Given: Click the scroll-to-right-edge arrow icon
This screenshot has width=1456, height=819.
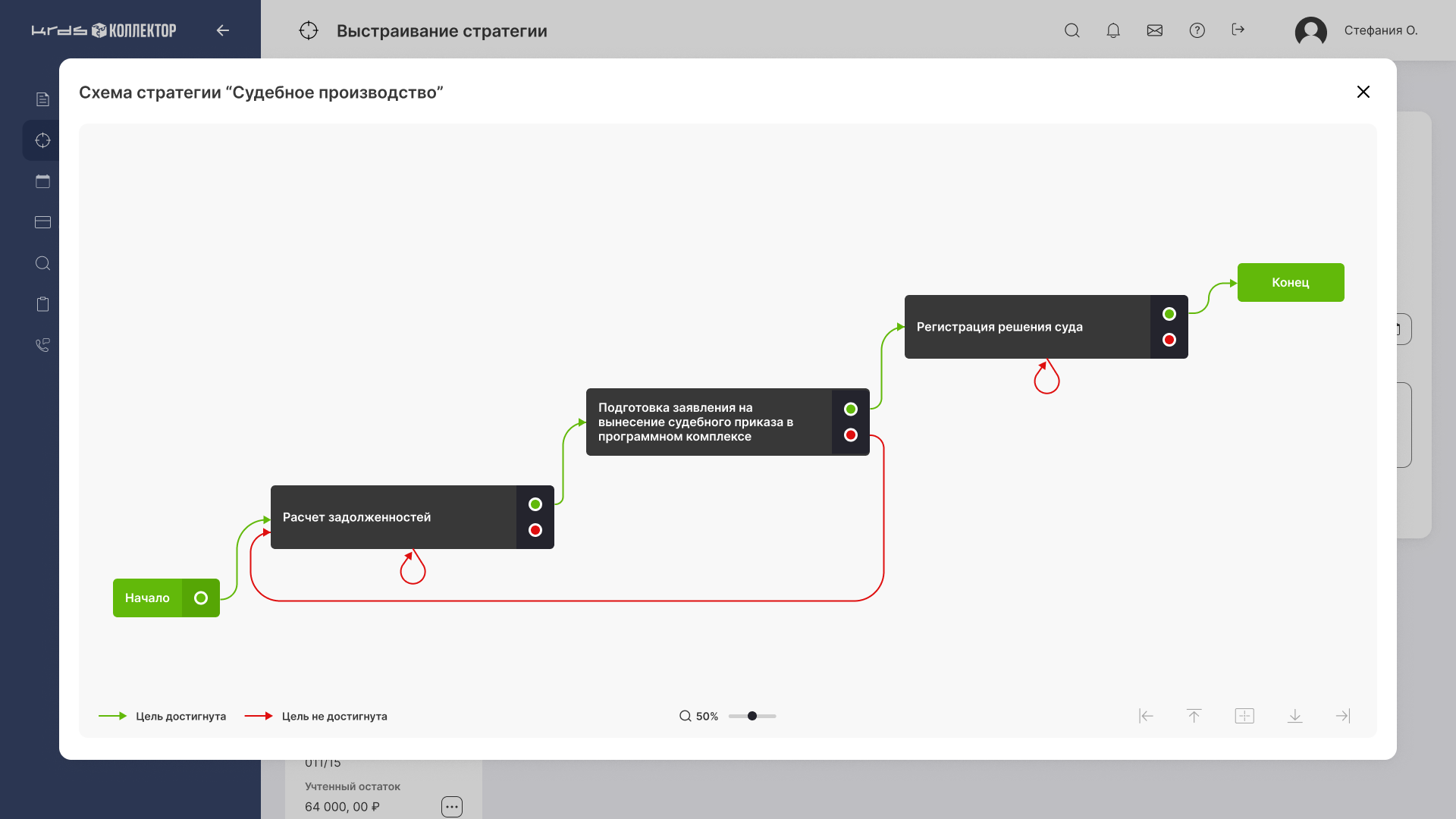Looking at the screenshot, I should tap(1343, 716).
